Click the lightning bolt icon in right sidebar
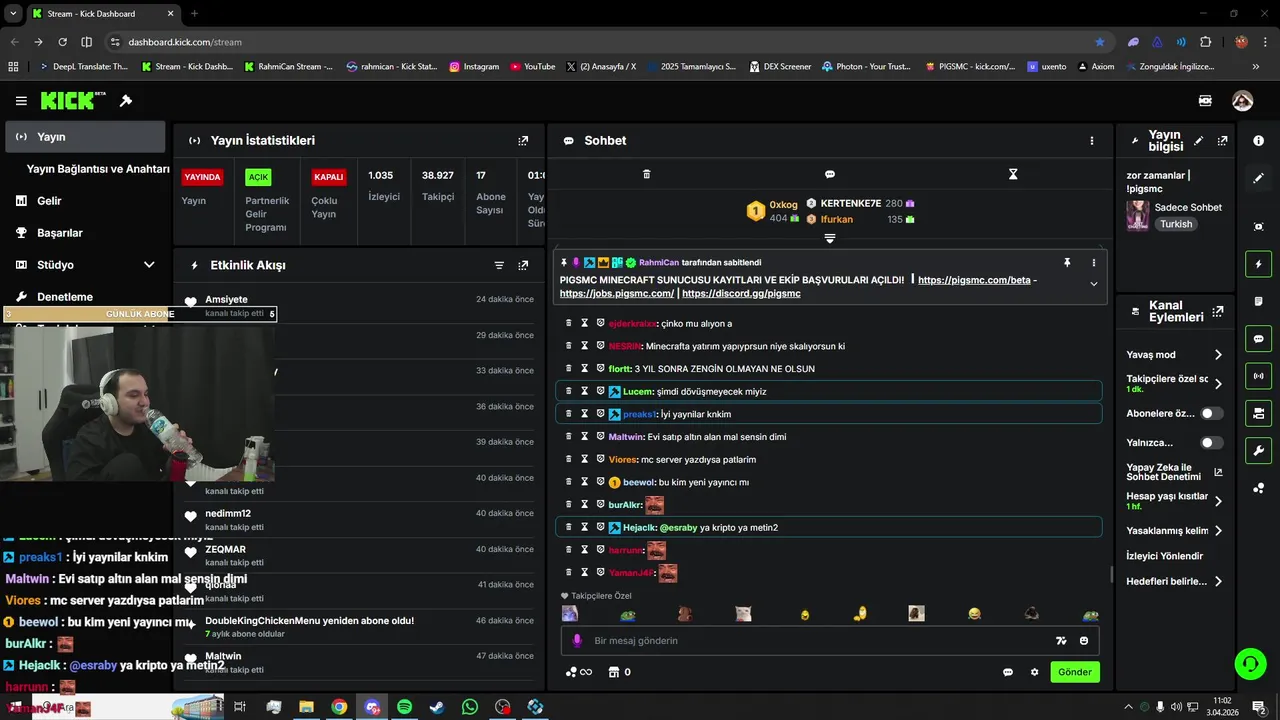The width and height of the screenshot is (1280, 720). pyautogui.click(x=1258, y=264)
